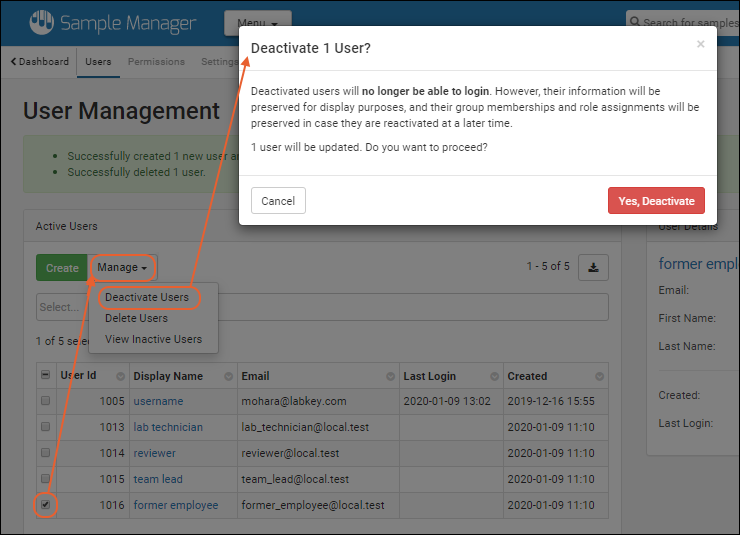Select Deactivate Users from Manage menu
The height and width of the screenshot is (535, 740).
147,297
